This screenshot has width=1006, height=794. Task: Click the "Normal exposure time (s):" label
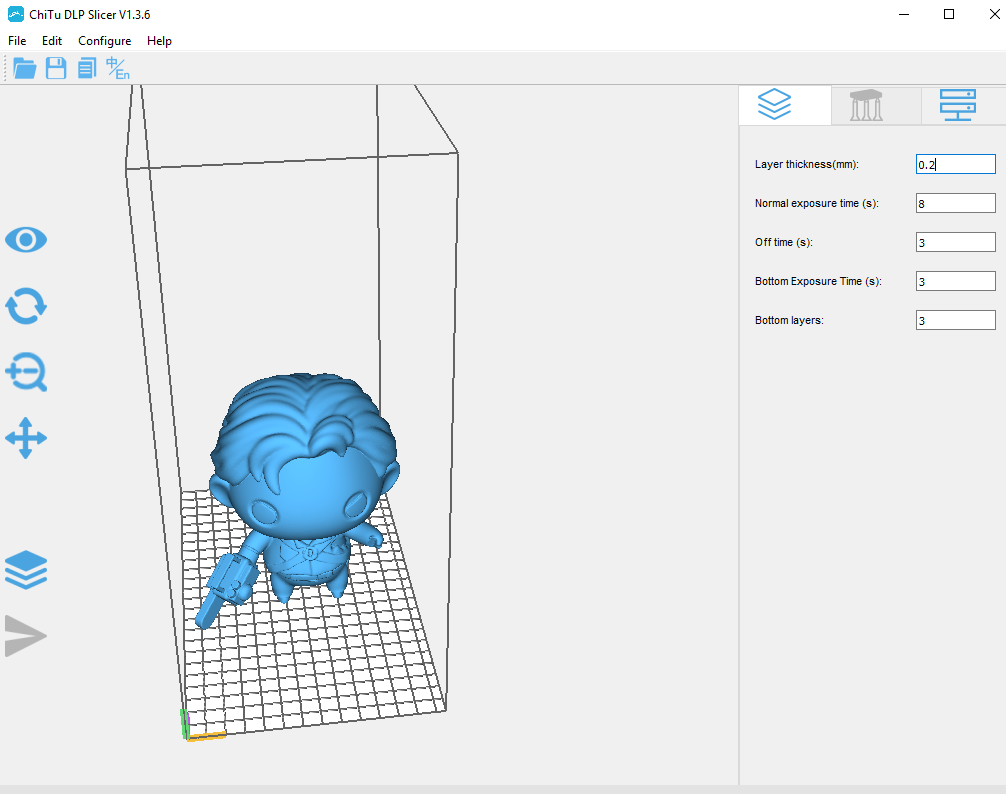[x=817, y=203]
